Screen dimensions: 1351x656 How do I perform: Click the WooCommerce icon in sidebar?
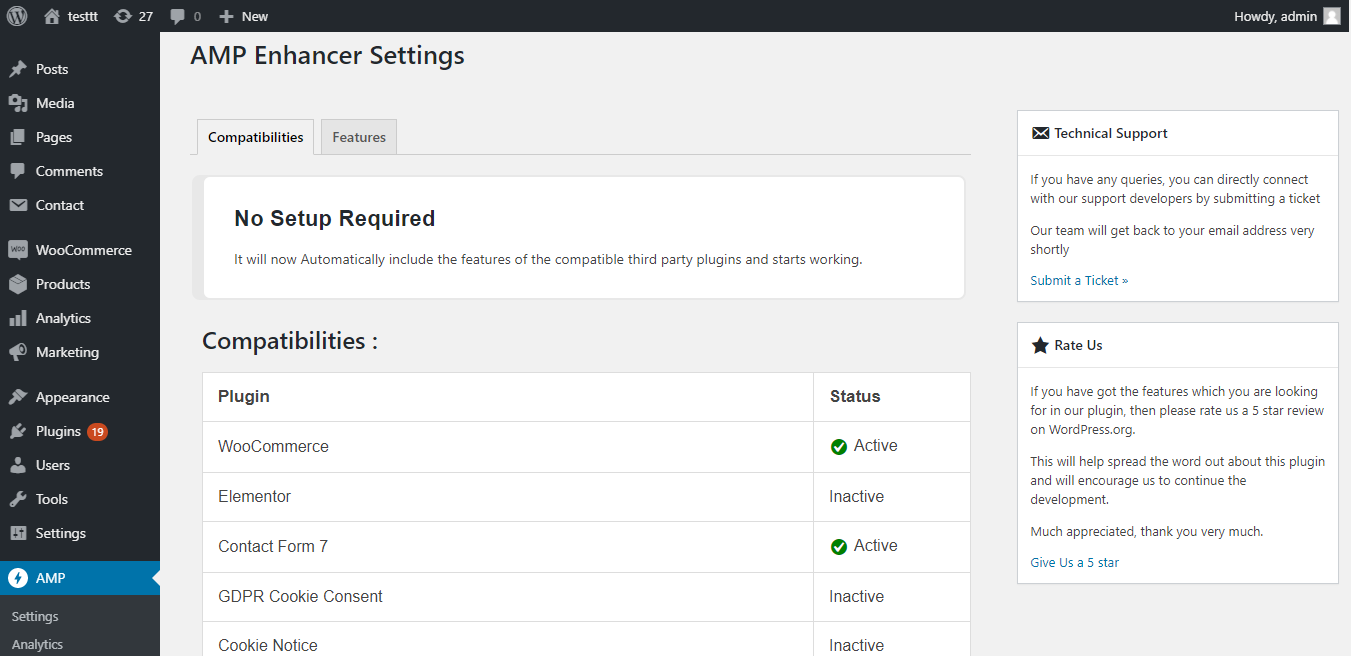tap(18, 250)
